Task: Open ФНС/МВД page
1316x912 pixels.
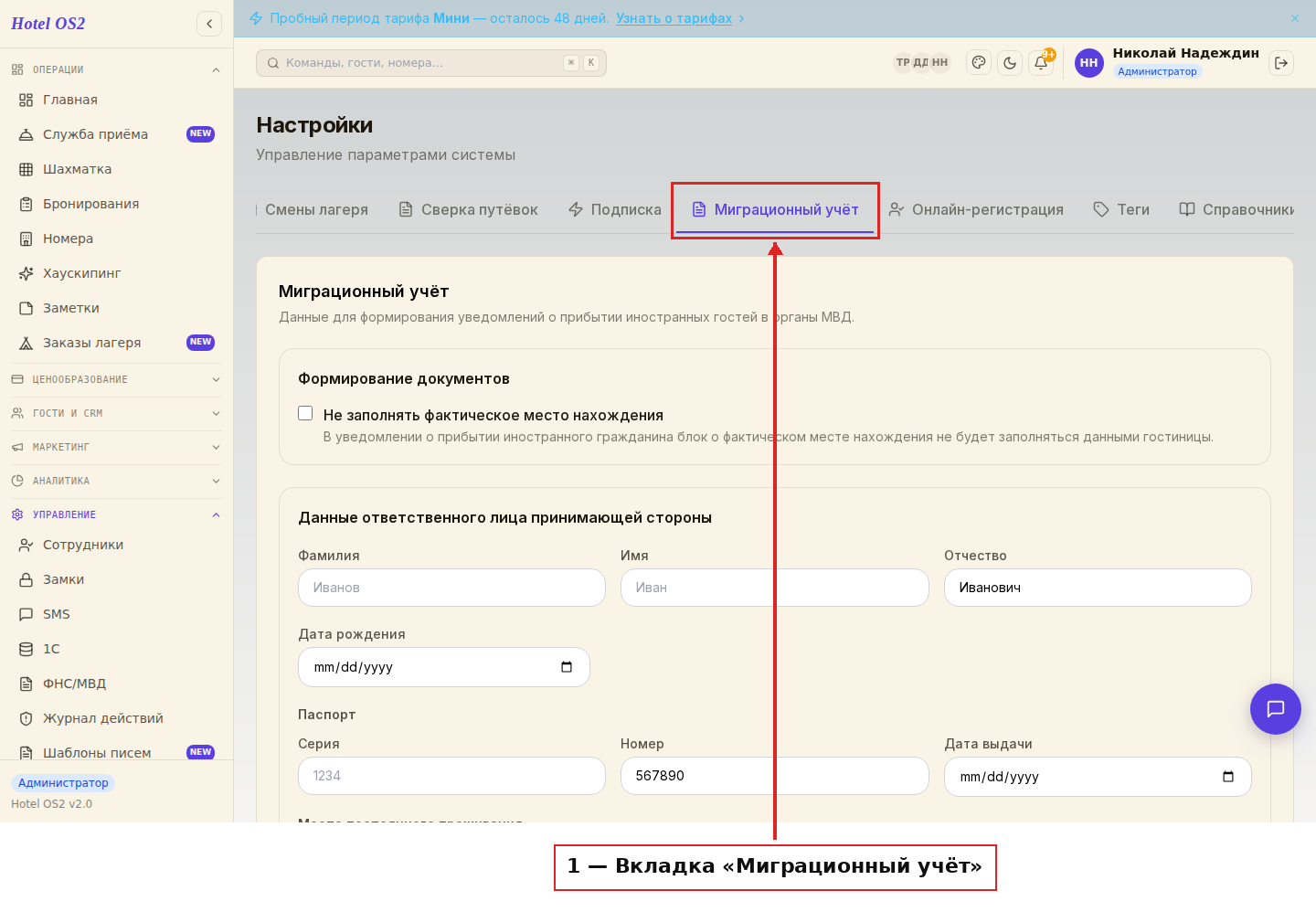Action: tap(117, 684)
